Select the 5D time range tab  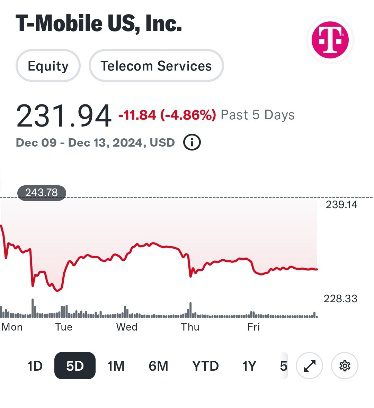75,366
